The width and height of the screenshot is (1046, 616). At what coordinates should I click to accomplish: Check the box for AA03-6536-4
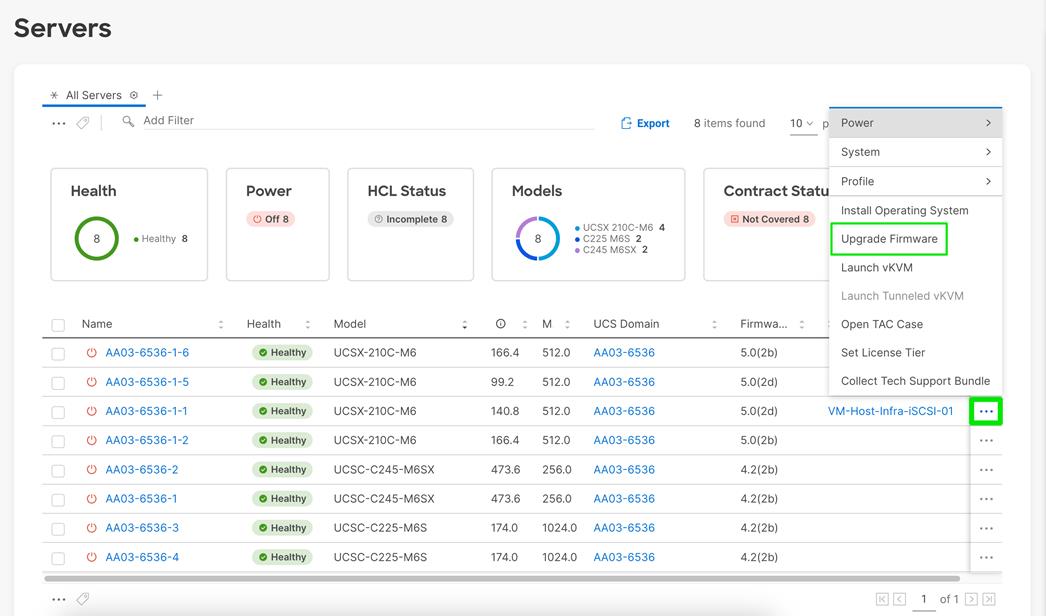tap(58, 558)
